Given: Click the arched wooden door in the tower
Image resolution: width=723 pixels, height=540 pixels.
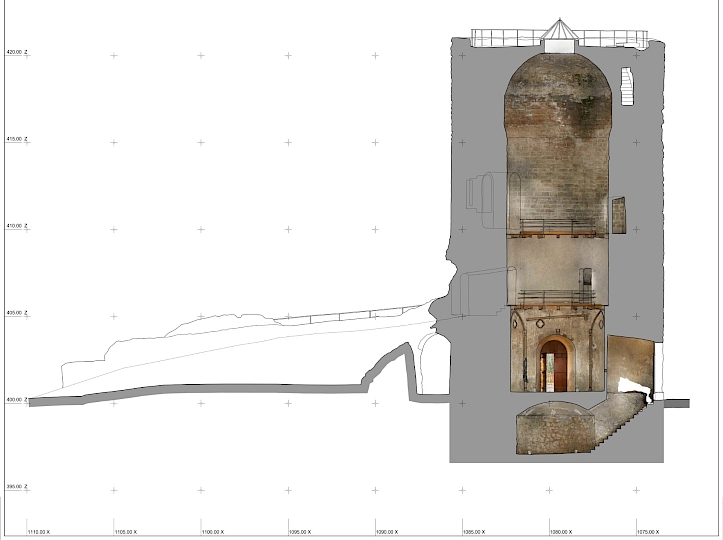Looking at the screenshot, I should [554, 366].
